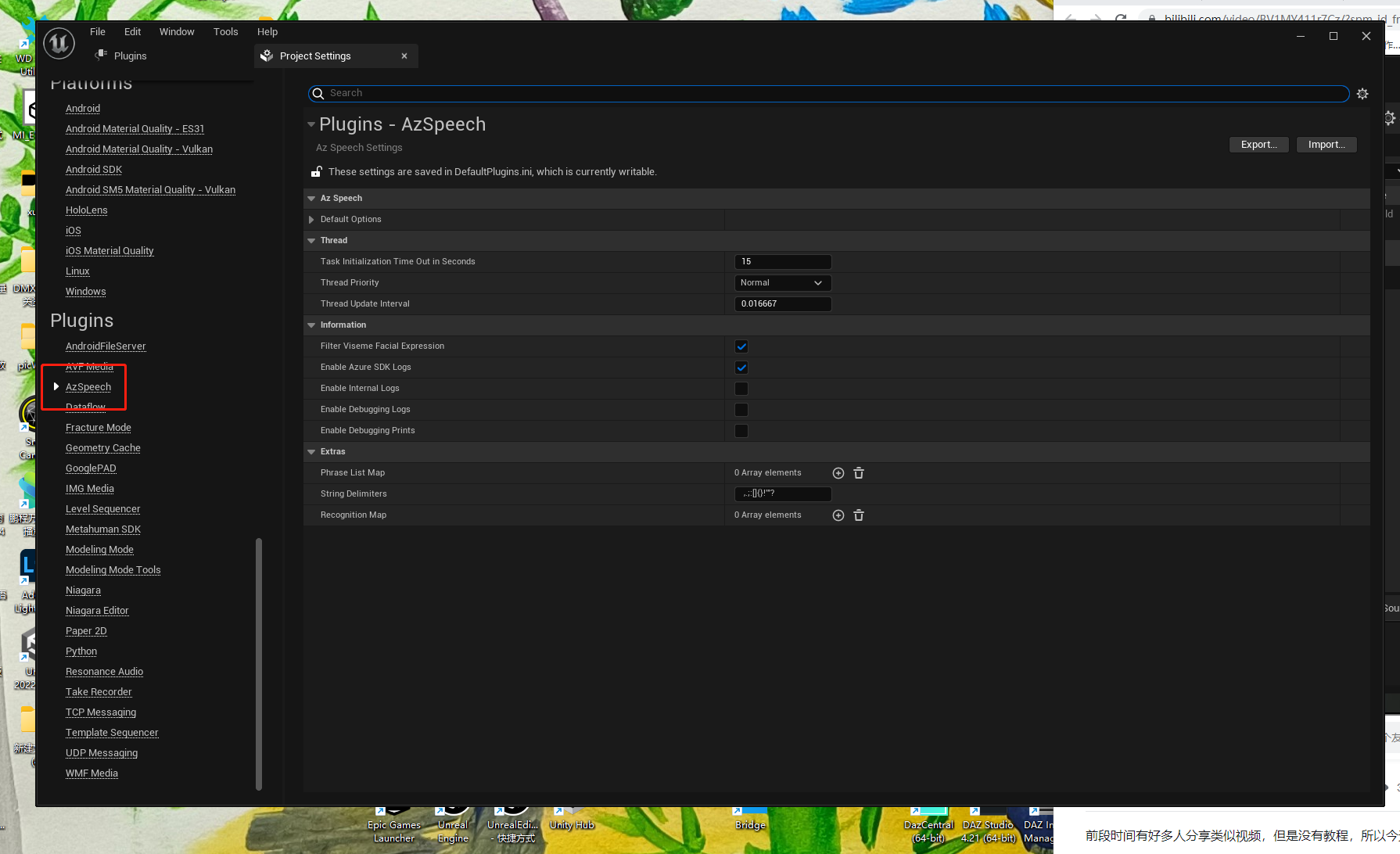Open iOS Material Quality settings
The height and width of the screenshot is (854, 1400).
(109, 251)
